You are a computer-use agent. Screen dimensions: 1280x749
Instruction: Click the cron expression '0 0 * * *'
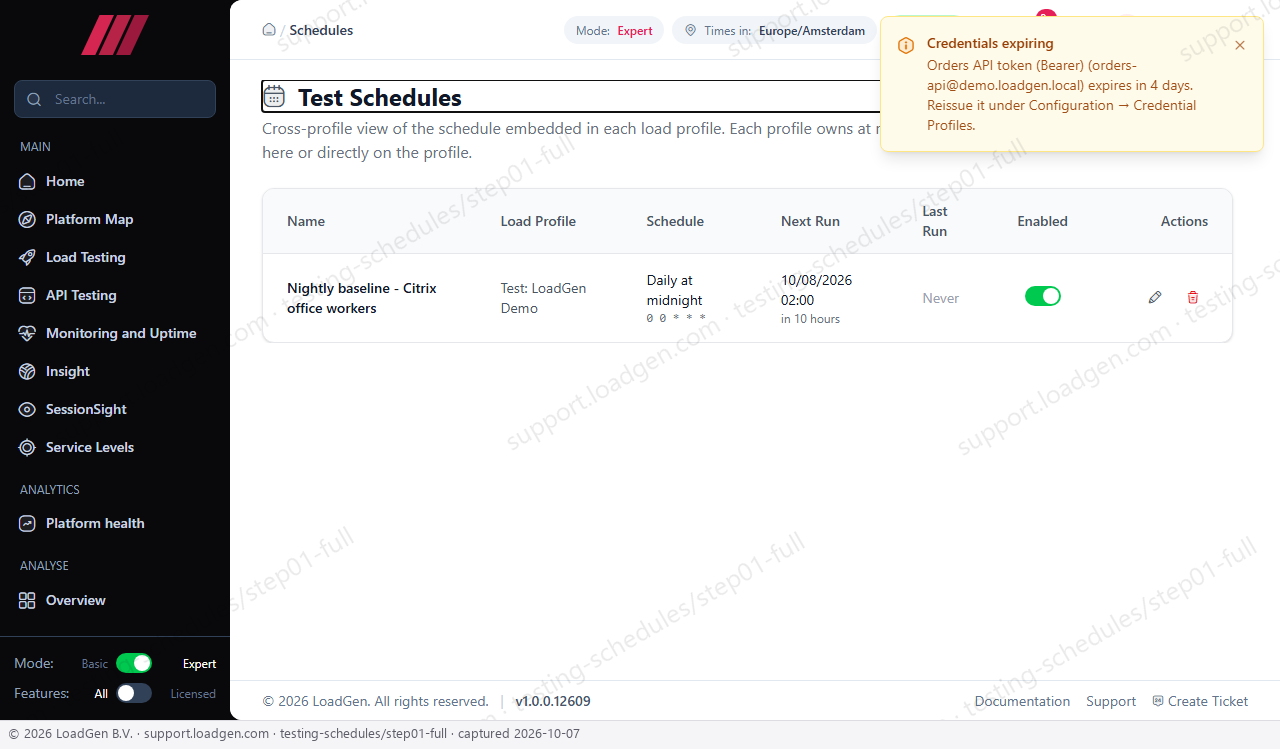(x=676, y=318)
